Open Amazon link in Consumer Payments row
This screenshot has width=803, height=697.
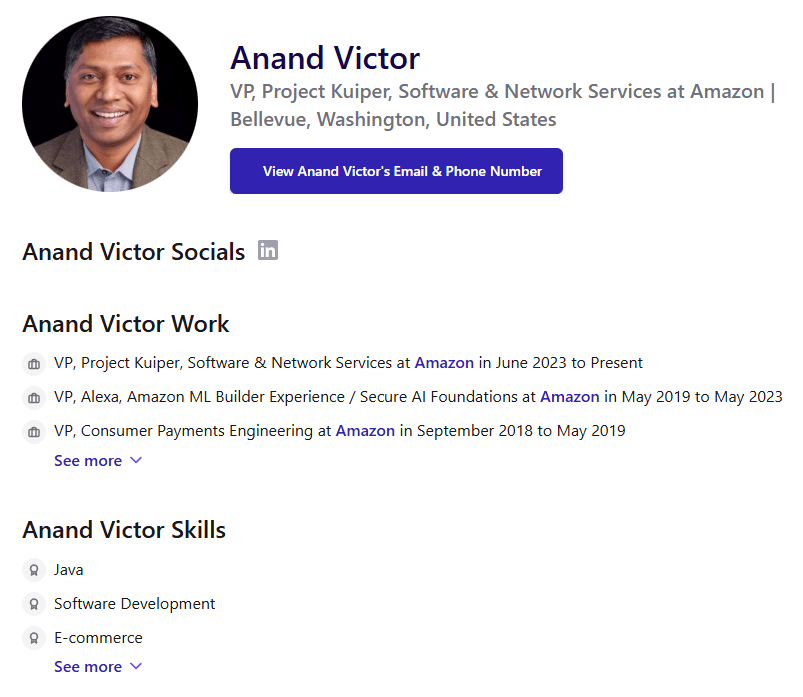pos(365,431)
